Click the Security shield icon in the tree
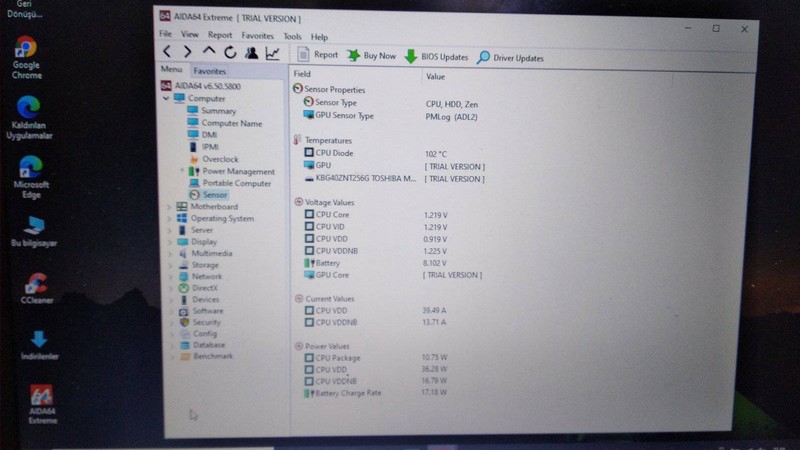This screenshot has height=450, width=800. point(184,322)
